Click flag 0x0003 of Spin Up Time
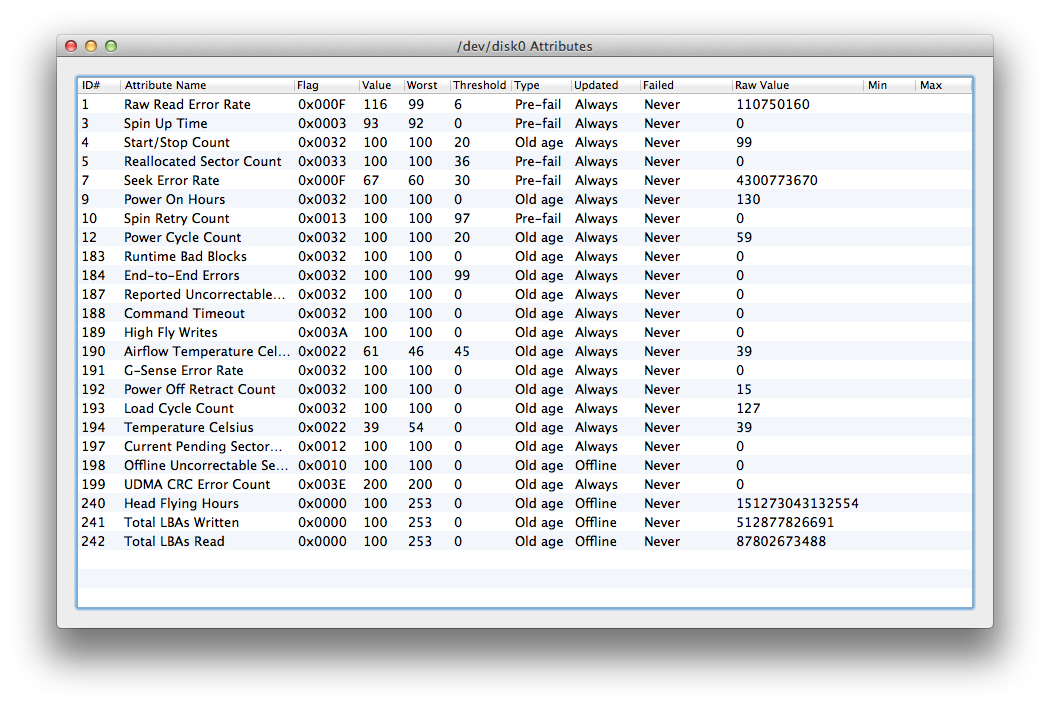The height and width of the screenshot is (707, 1050). click(322, 123)
